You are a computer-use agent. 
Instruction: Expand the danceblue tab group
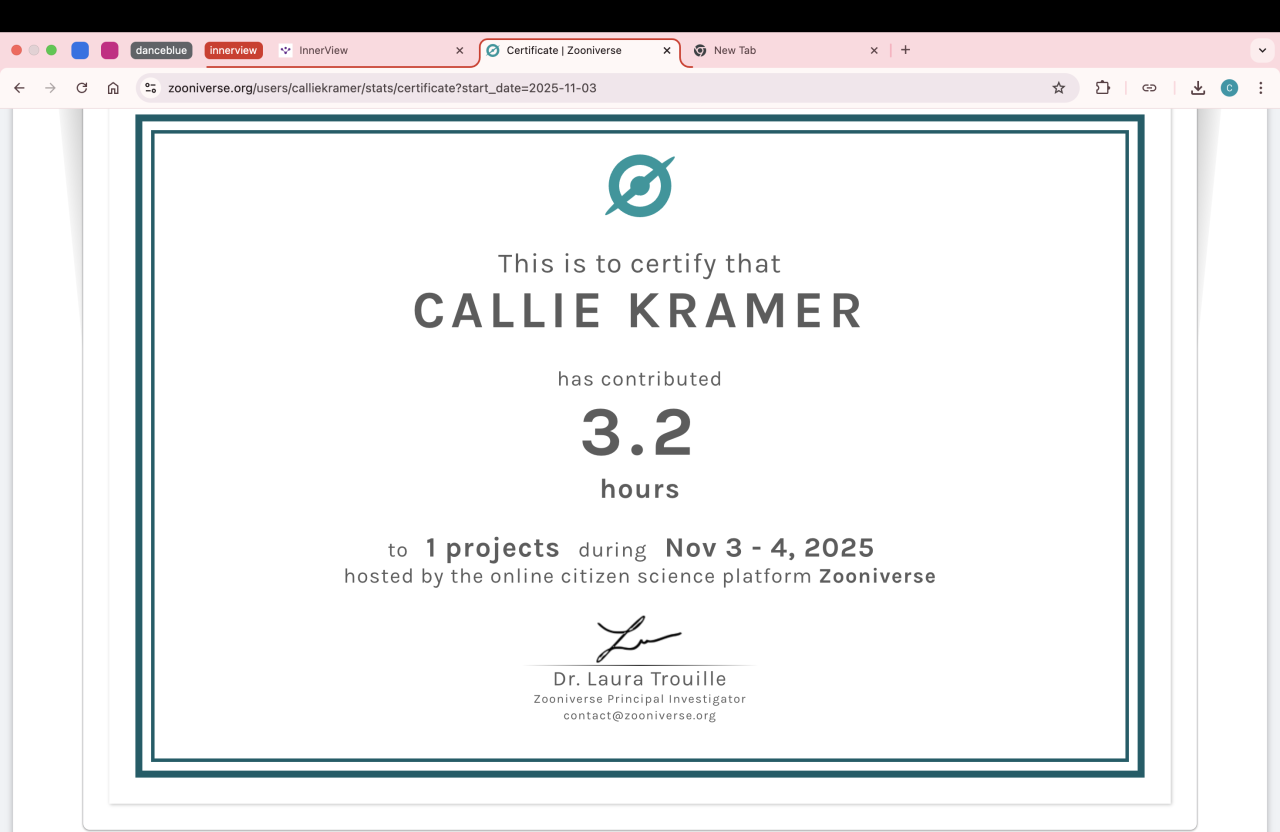(x=161, y=50)
